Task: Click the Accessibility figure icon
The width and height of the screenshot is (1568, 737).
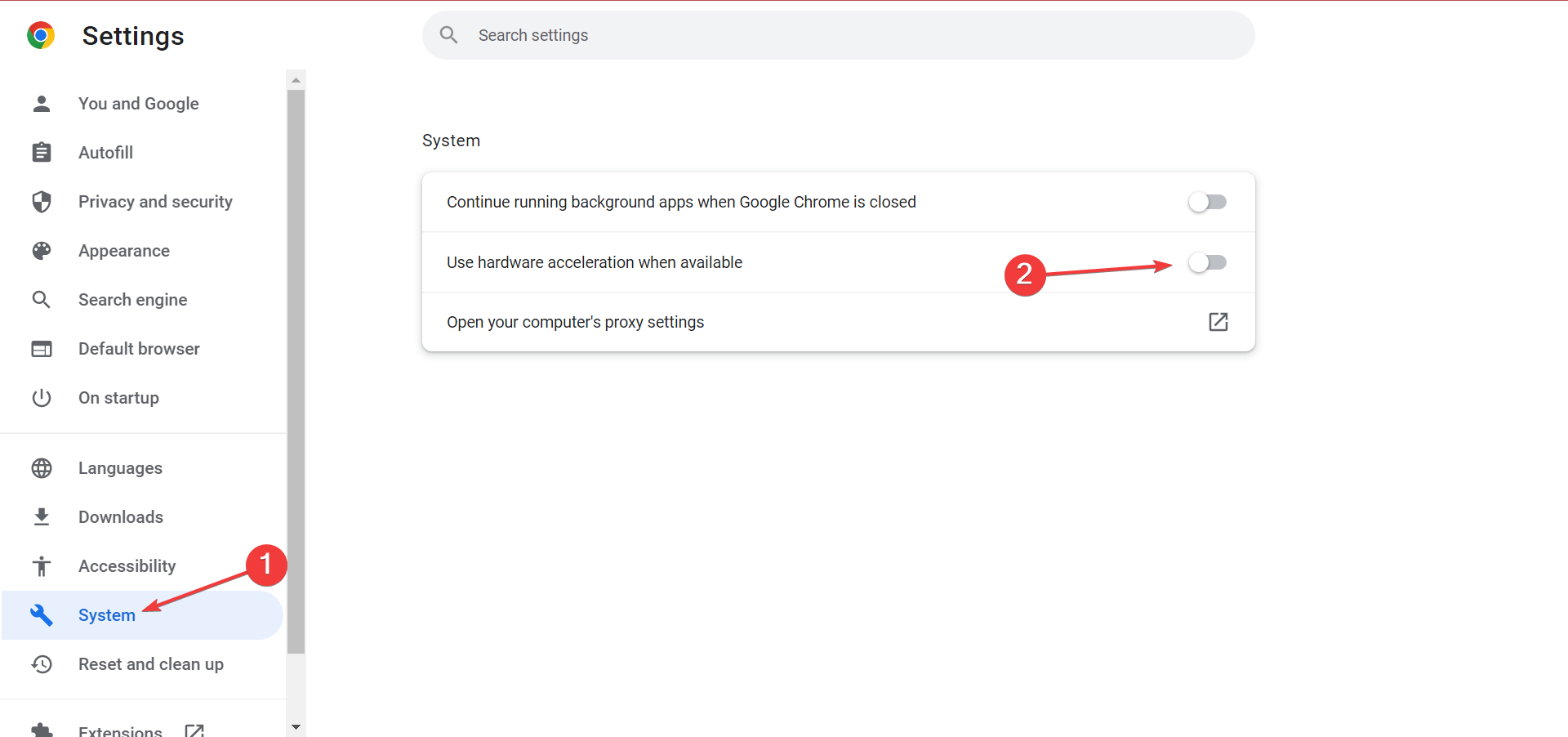Action: (x=42, y=566)
